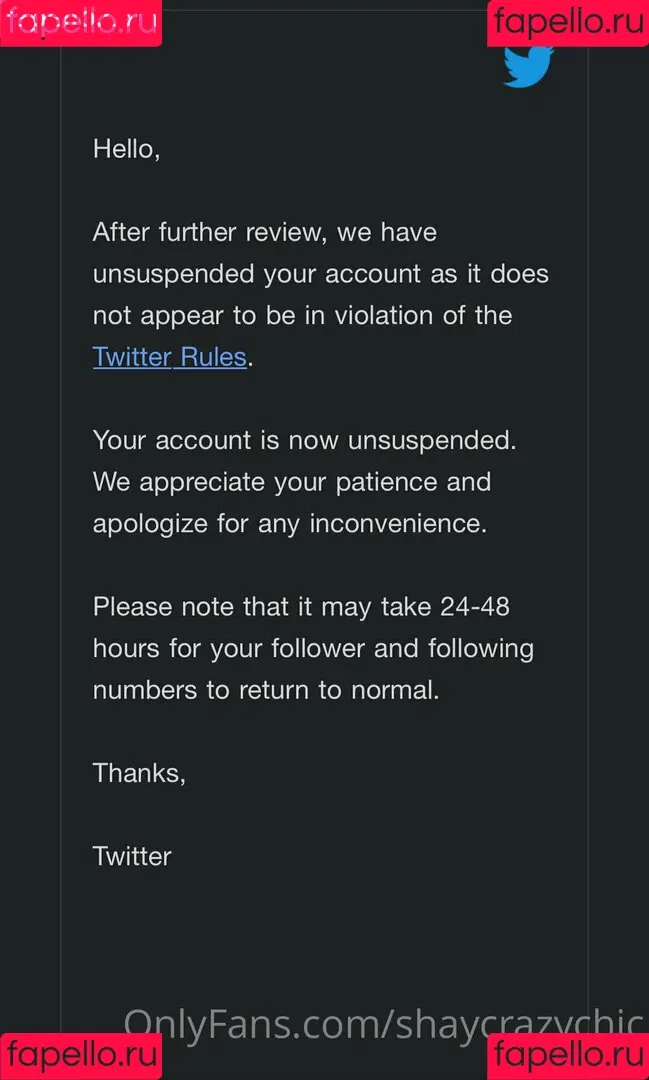Screen dimensions: 649x1080
Task: Open the Twitter Rules link
Action: [169, 357]
